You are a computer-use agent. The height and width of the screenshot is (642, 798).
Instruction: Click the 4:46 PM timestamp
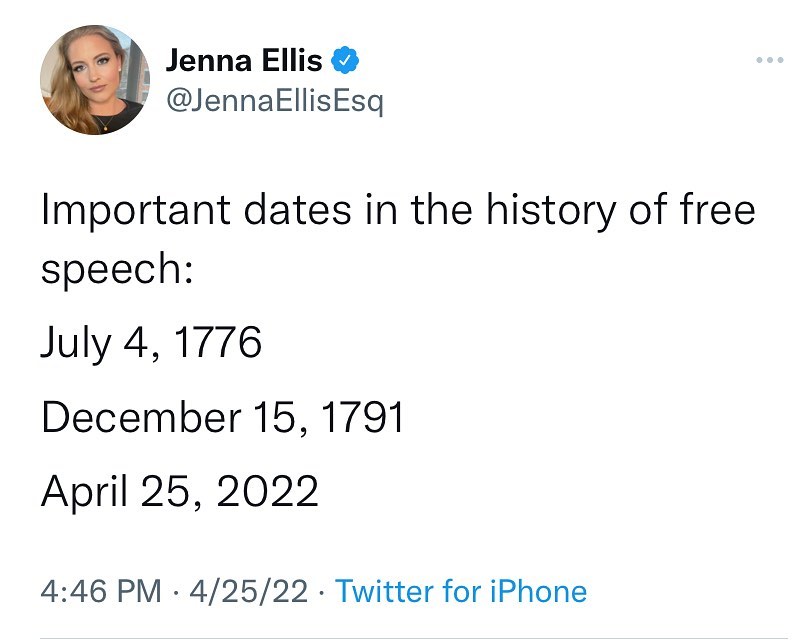pyautogui.click(x=101, y=591)
